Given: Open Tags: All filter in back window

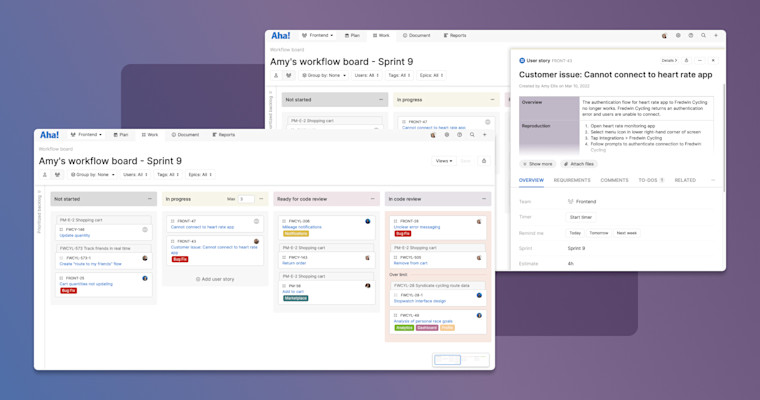Looking at the screenshot, I should click(399, 75).
